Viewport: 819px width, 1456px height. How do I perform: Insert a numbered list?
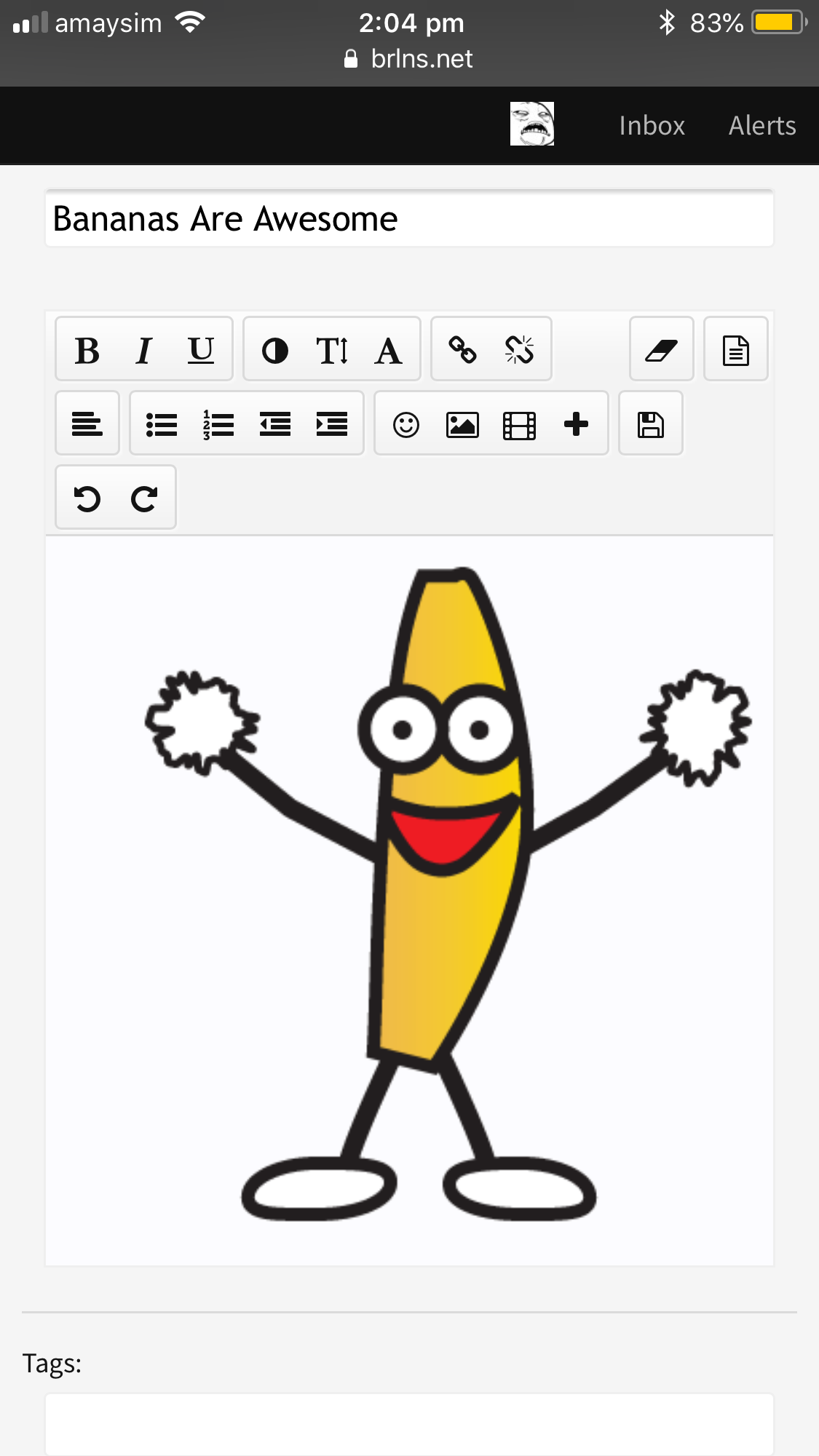[218, 424]
